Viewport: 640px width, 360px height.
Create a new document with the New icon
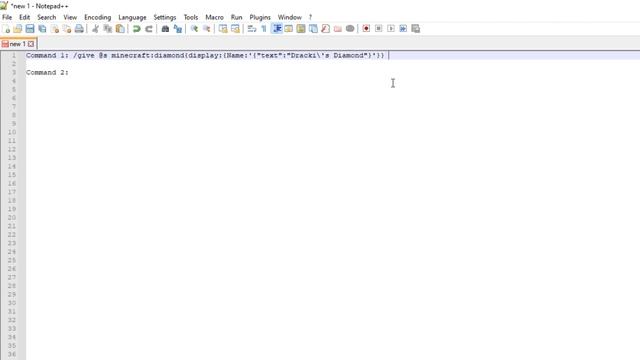pos(6,29)
